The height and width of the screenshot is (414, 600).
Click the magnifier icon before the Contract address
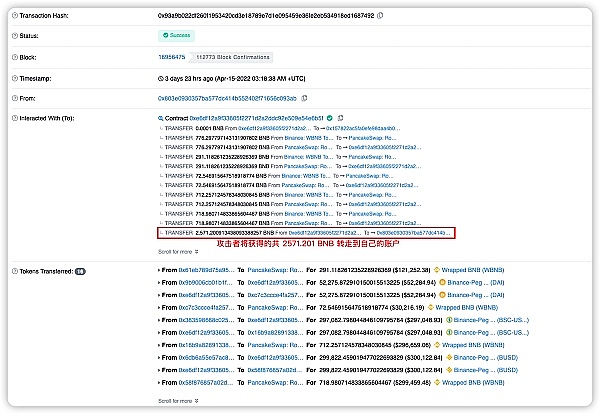(x=161, y=118)
